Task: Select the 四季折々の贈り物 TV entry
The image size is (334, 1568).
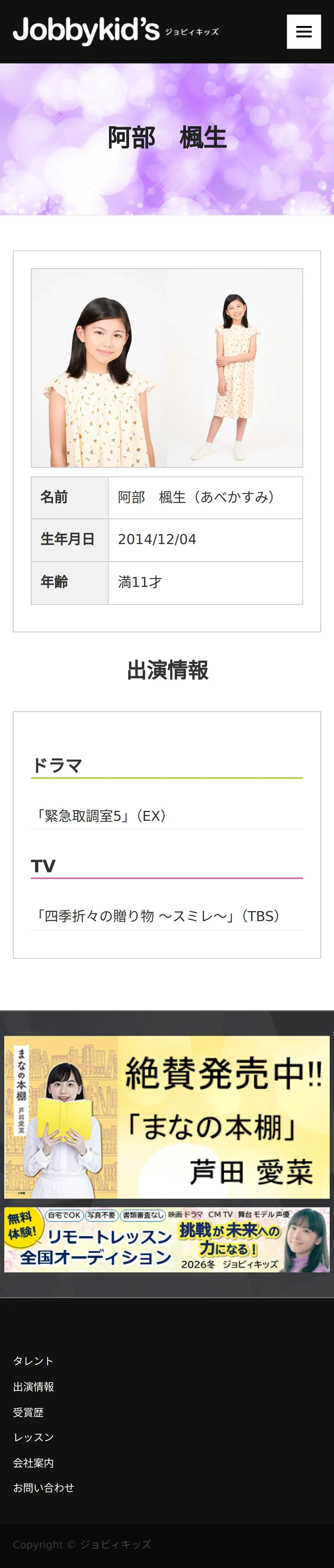Action: [167, 916]
